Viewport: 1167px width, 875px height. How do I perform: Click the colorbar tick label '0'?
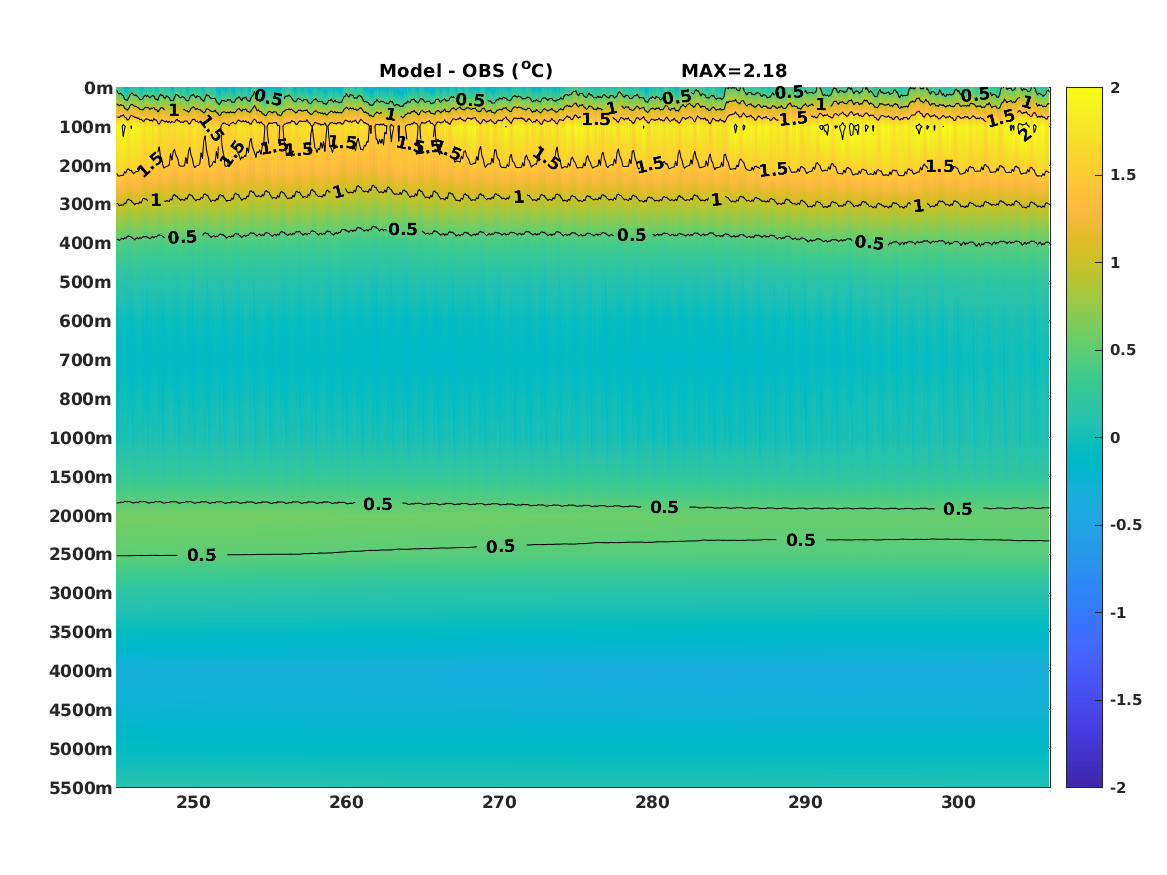pos(1115,438)
